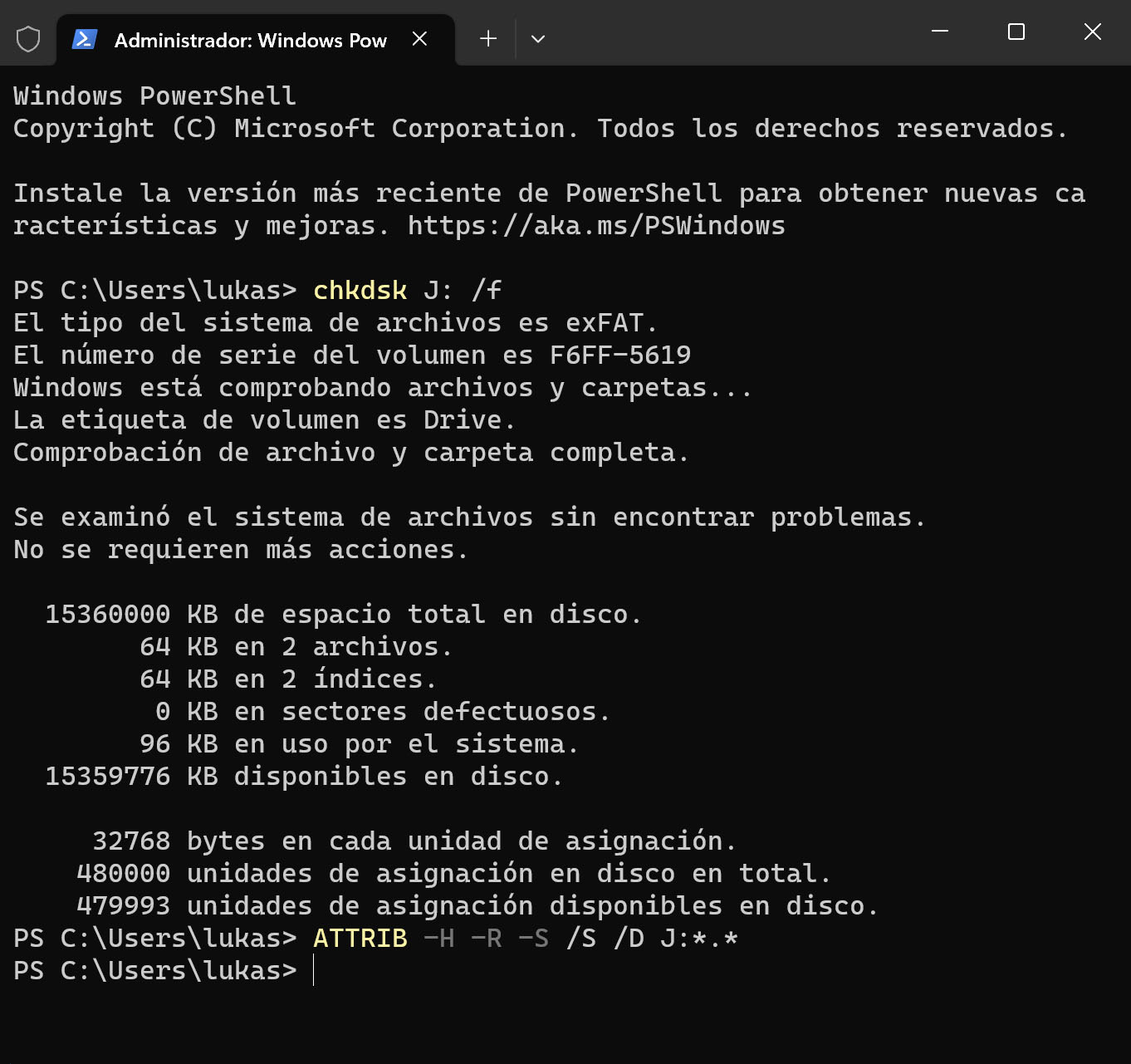The height and width of the screenshot is (1064, 1131).
Task: Minimize the terminal window
Action: tap(940, 32)
